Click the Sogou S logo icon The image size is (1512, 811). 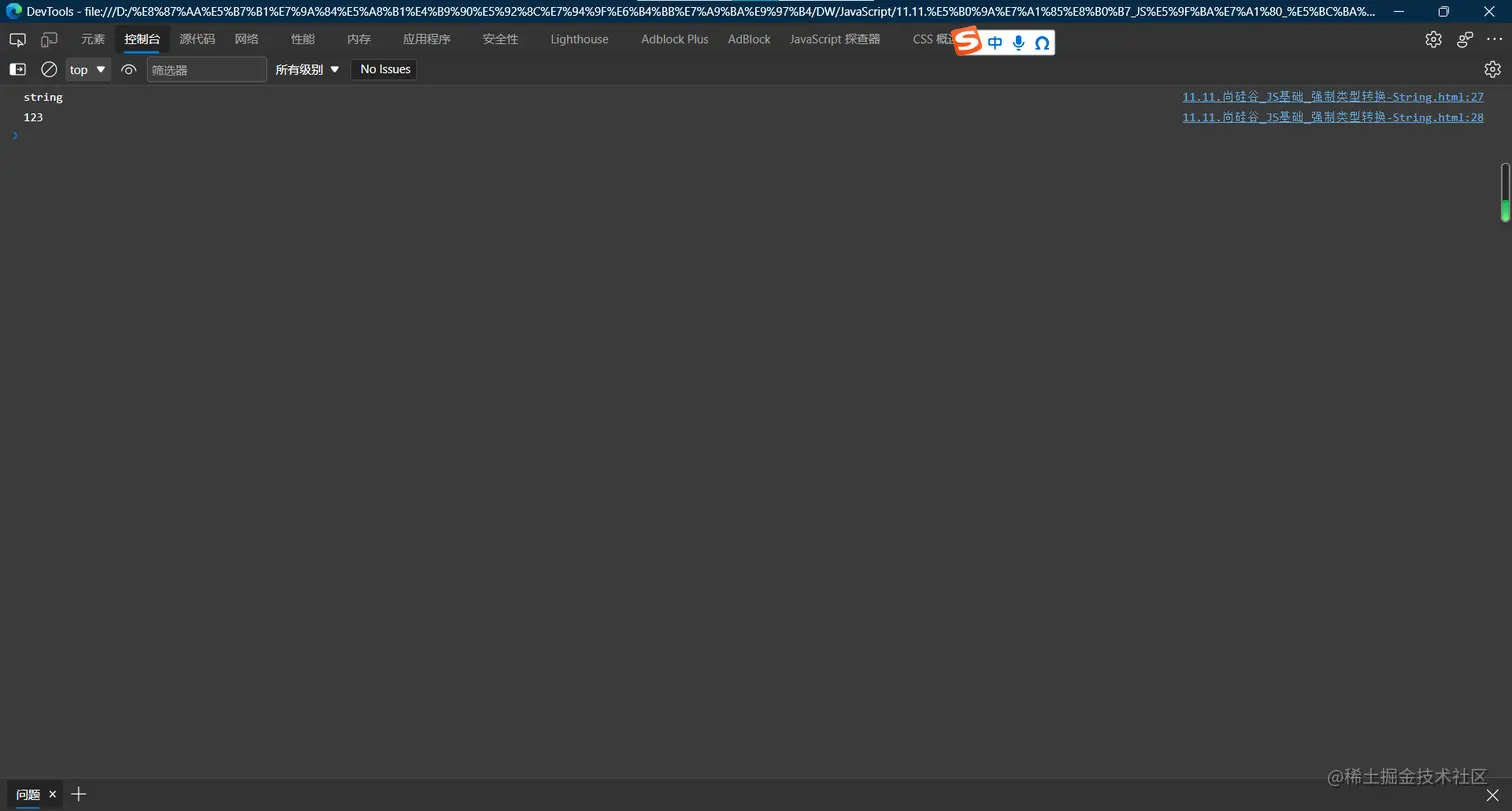pyautogui.click(x=967, y=42)
